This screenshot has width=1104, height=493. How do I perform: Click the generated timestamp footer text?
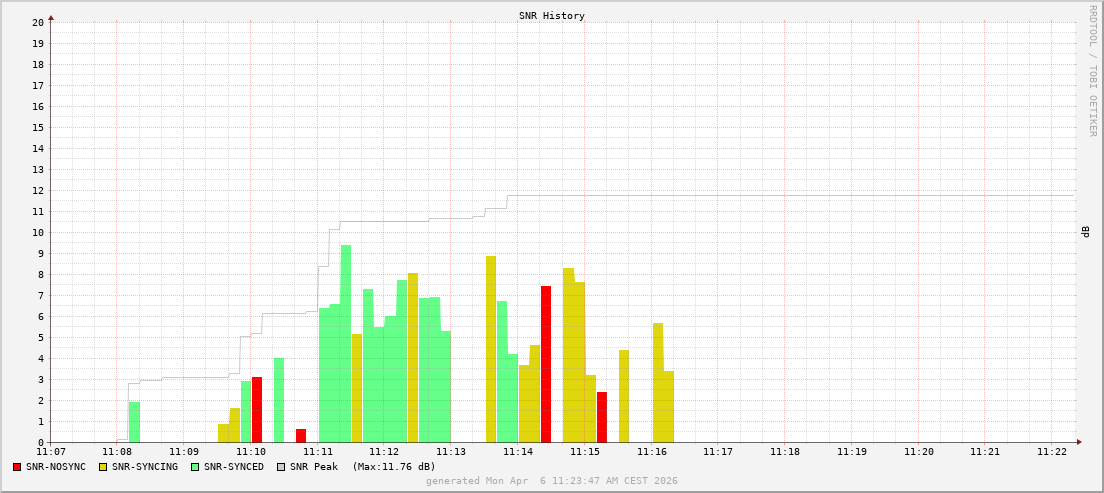point(552,481)
